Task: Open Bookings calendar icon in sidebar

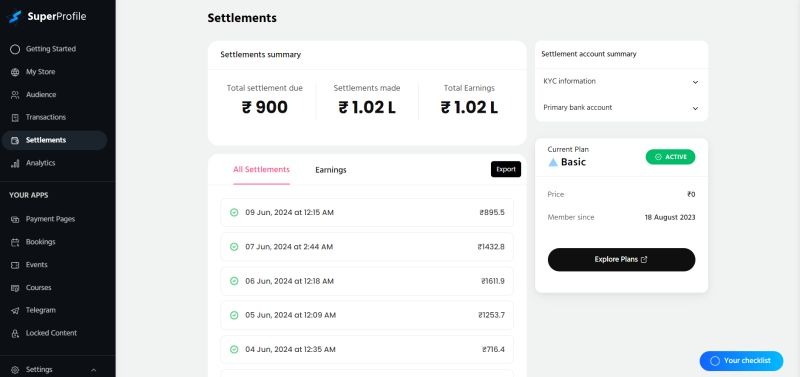Action: (x=15, y=242)
